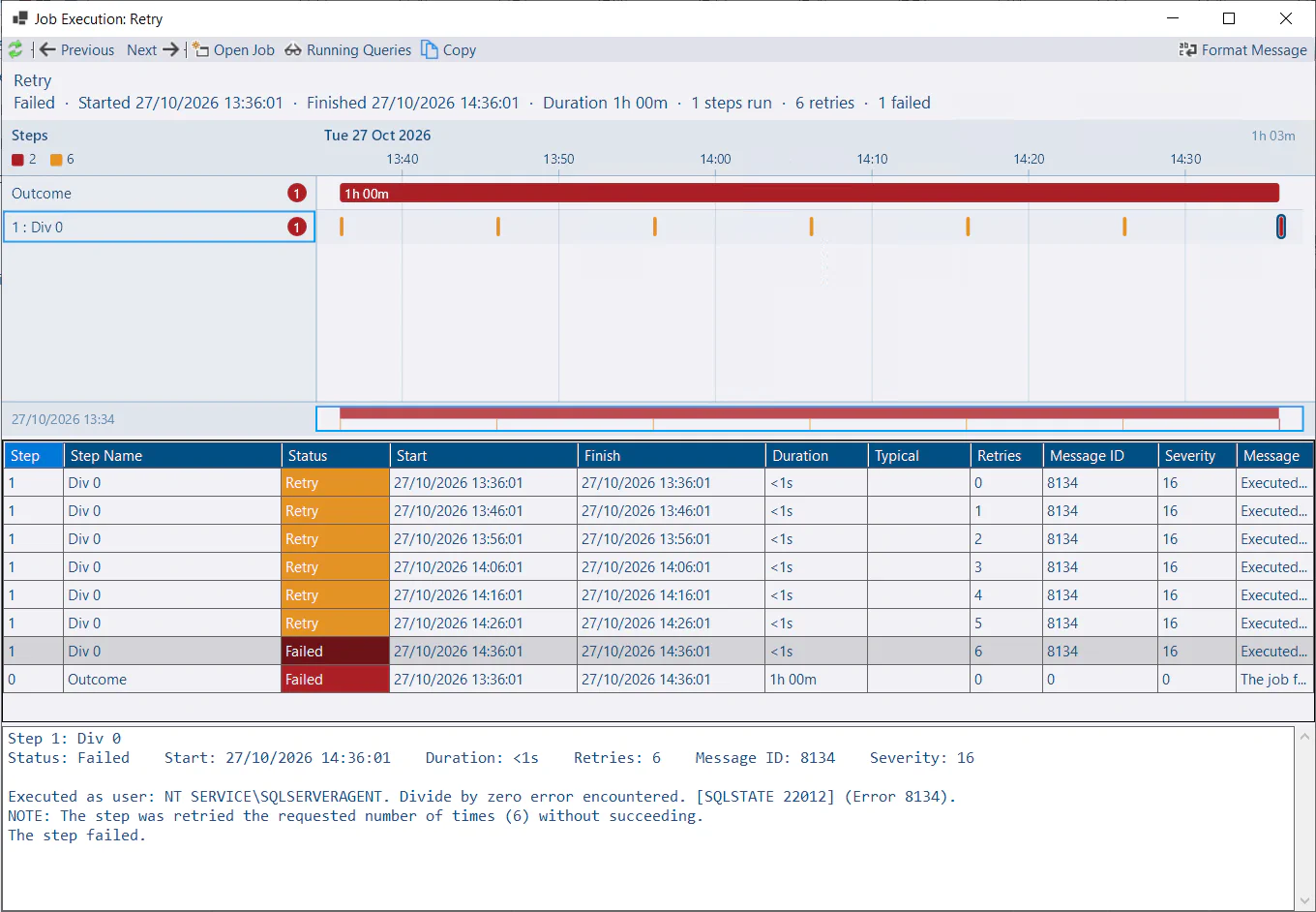Click red failed badge on Div 0 row
Image resolution: width=1316 pixels, height=912 pixels.
pyautogui.click(x=296, y=227)
